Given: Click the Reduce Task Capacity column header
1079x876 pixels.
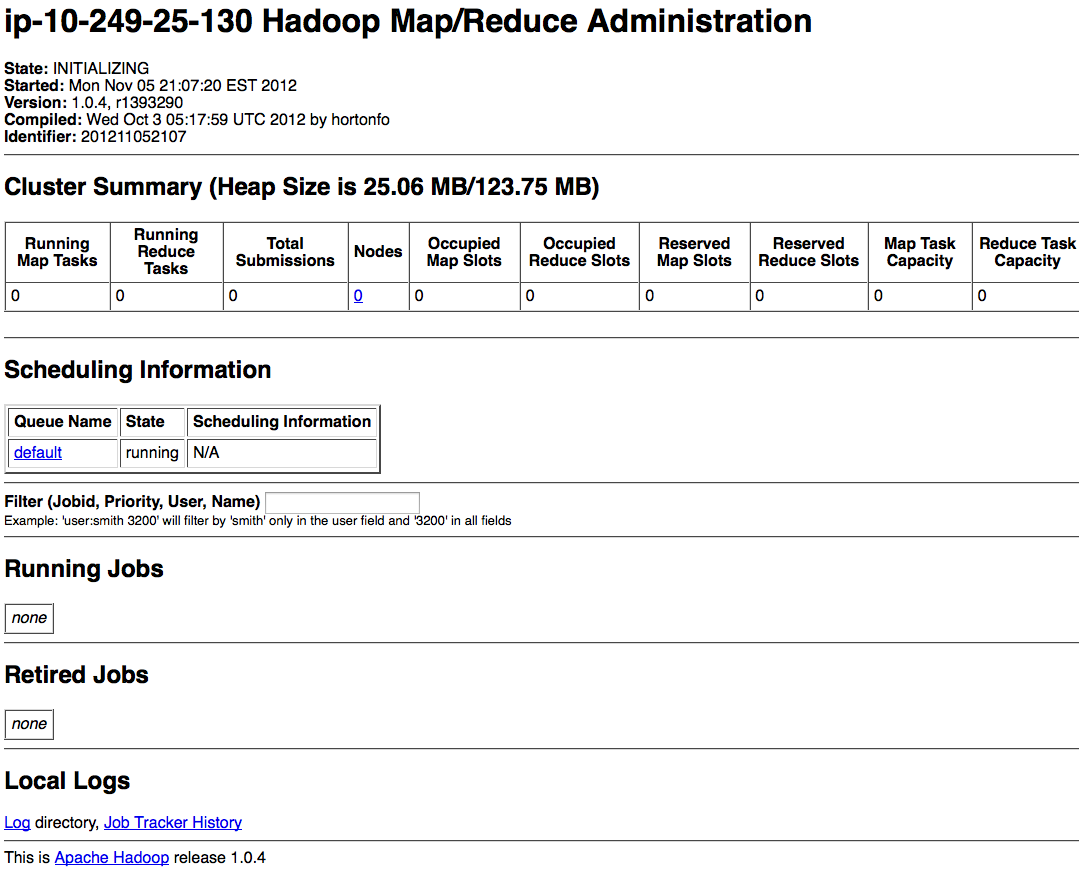Looking at the screenshot, I should [x=1026, y=252].
